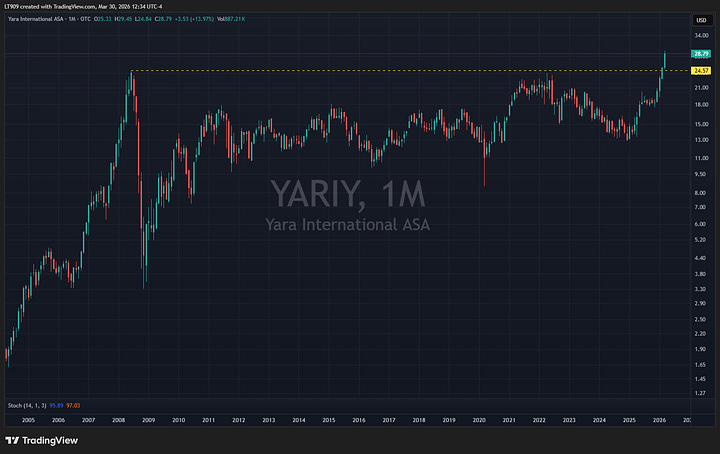The height and width of the screenshot is (454, 720).
Task: Click the 3.80 price axis label
Action: point(700,275)
